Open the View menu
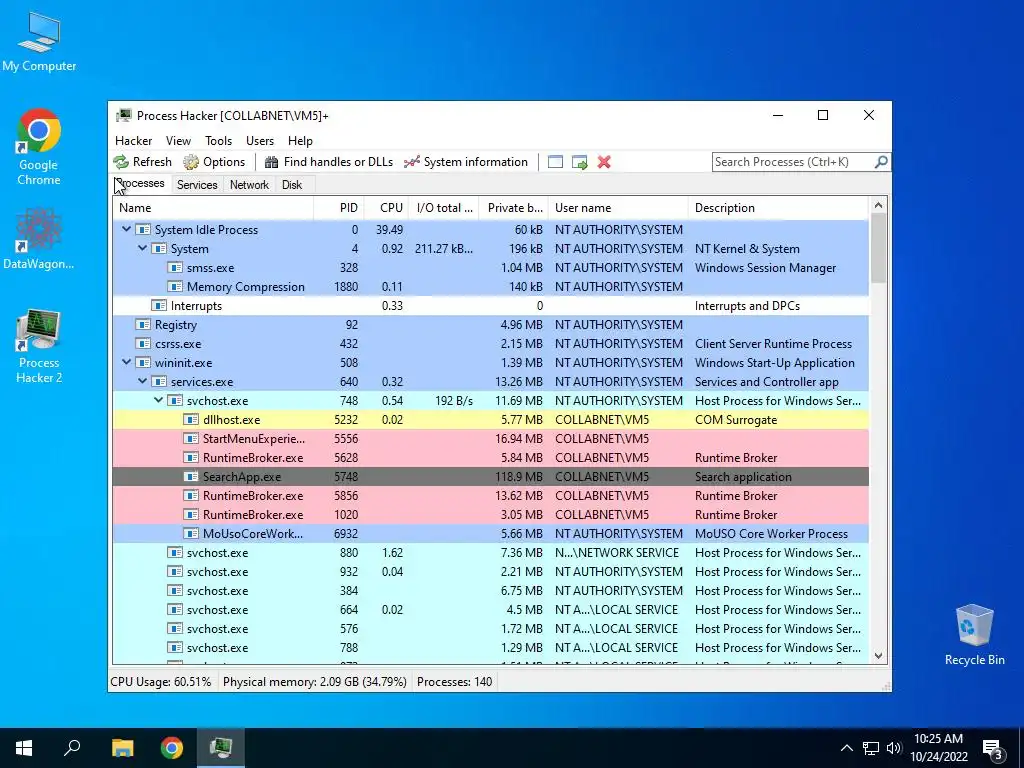The image size is (1024, 768). [178, 141]
